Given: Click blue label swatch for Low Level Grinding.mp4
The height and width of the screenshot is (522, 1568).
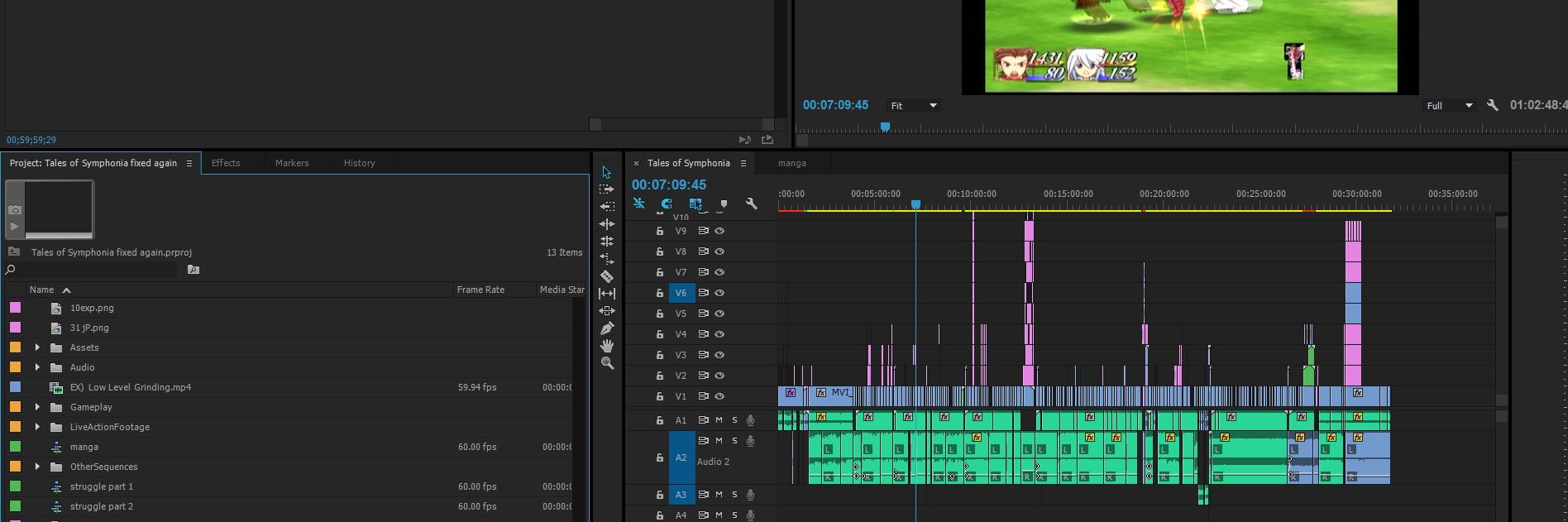Looking at the screenshot, I should click(15, 387).
